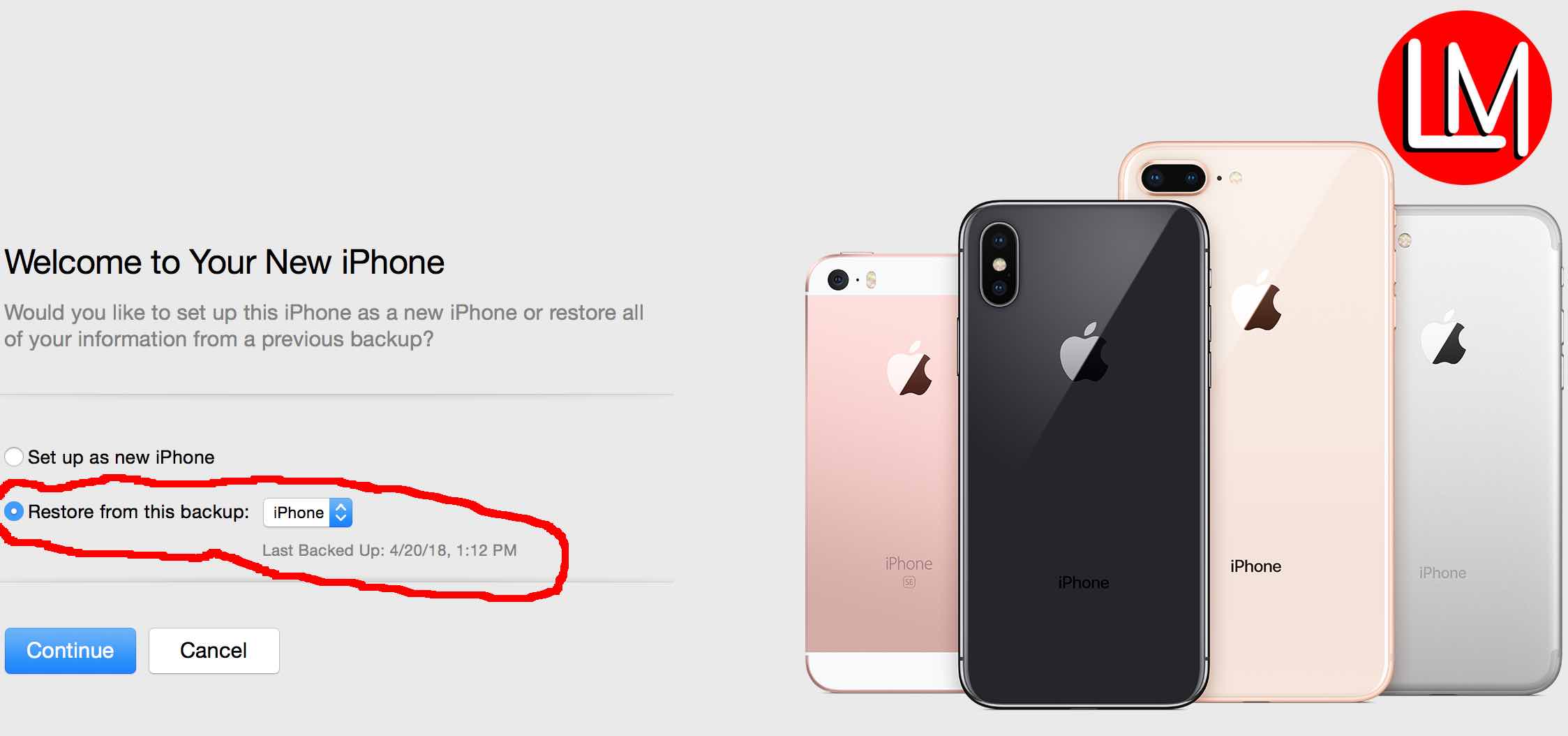This screenshot has height=736, width=1568.
Task: Click the blue up-down arrows on backup selector
Action: click(341, 513)
